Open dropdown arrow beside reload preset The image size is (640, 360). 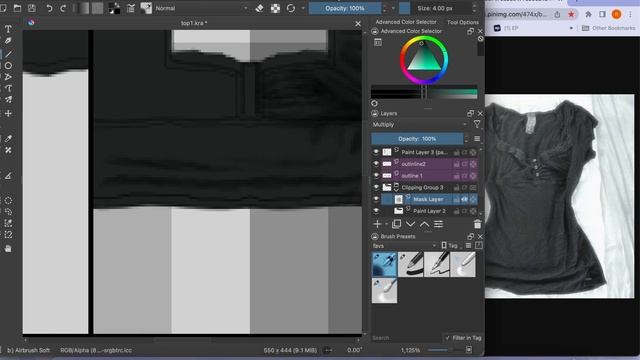pyautogui.click(x=303, y=8)
